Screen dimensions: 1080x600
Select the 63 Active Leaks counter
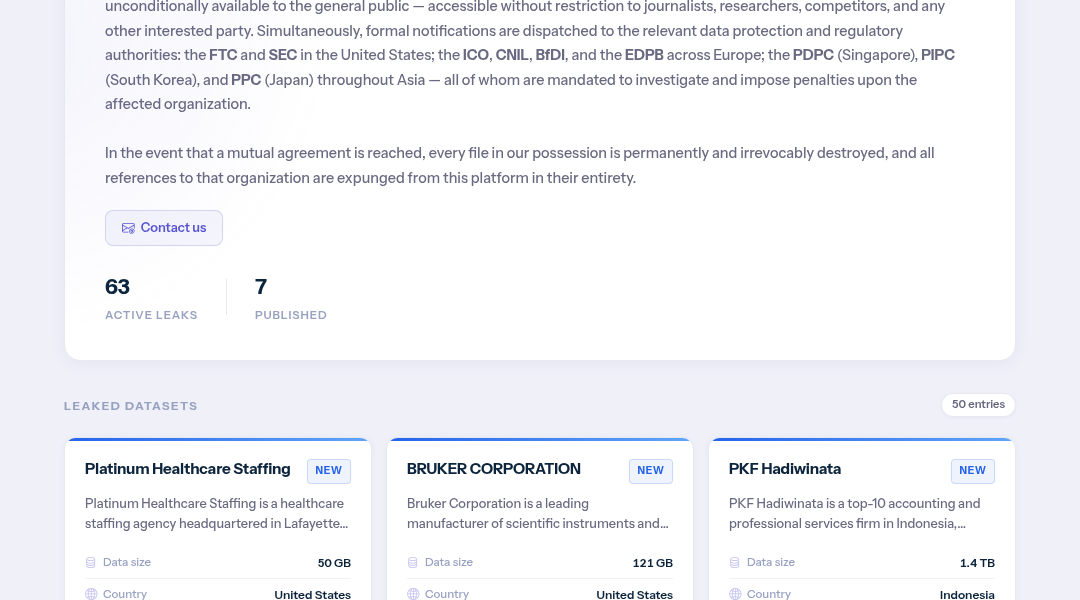(x=151, y=298)
